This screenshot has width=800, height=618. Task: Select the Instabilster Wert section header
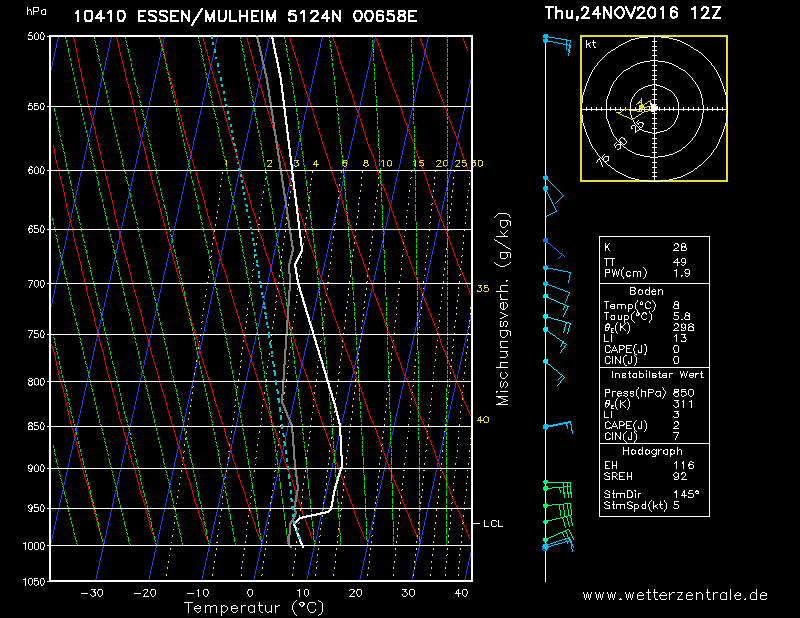[653, 374]
